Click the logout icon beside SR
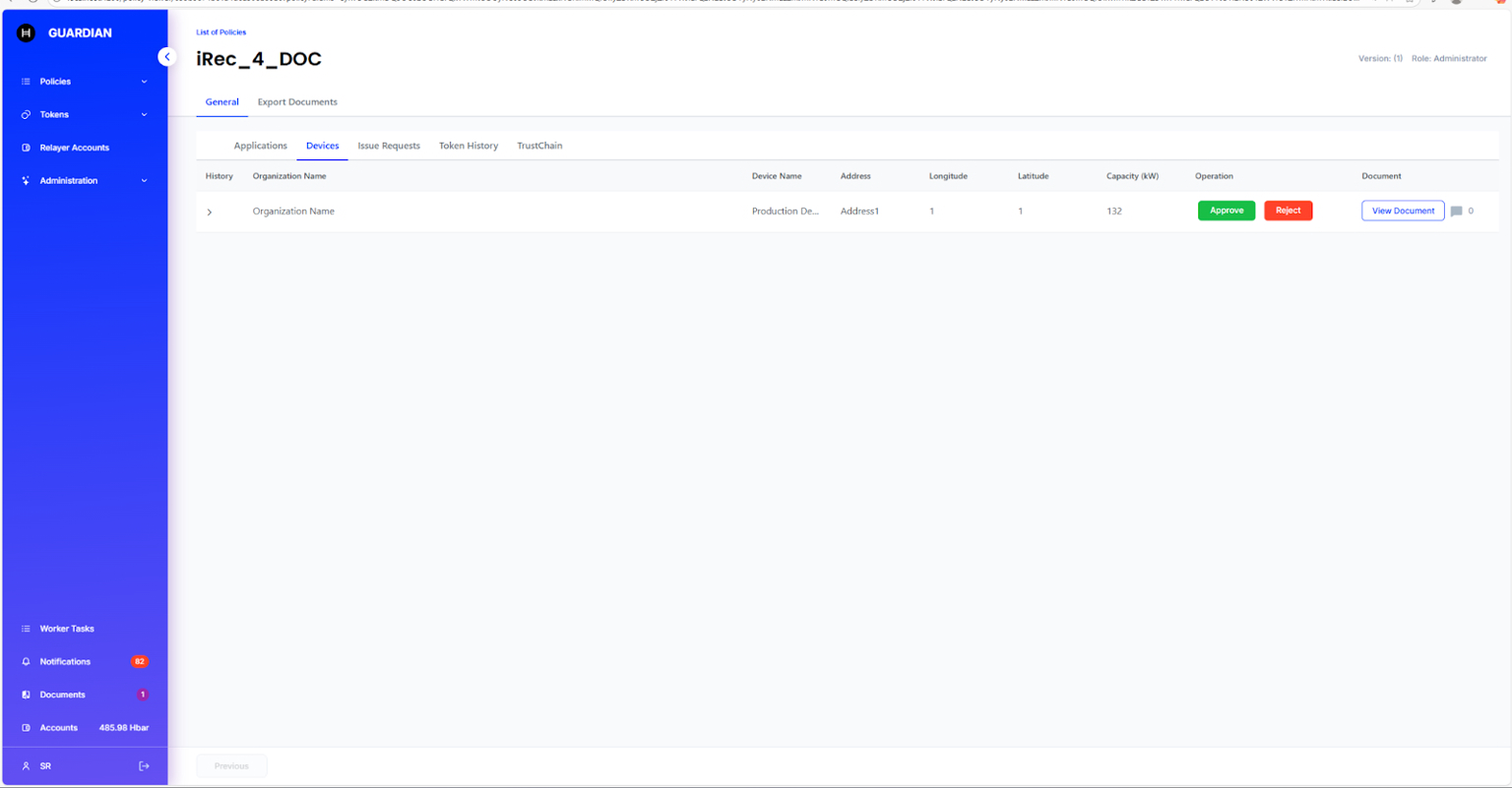1512x788 pixels. [x=144, y=766]
